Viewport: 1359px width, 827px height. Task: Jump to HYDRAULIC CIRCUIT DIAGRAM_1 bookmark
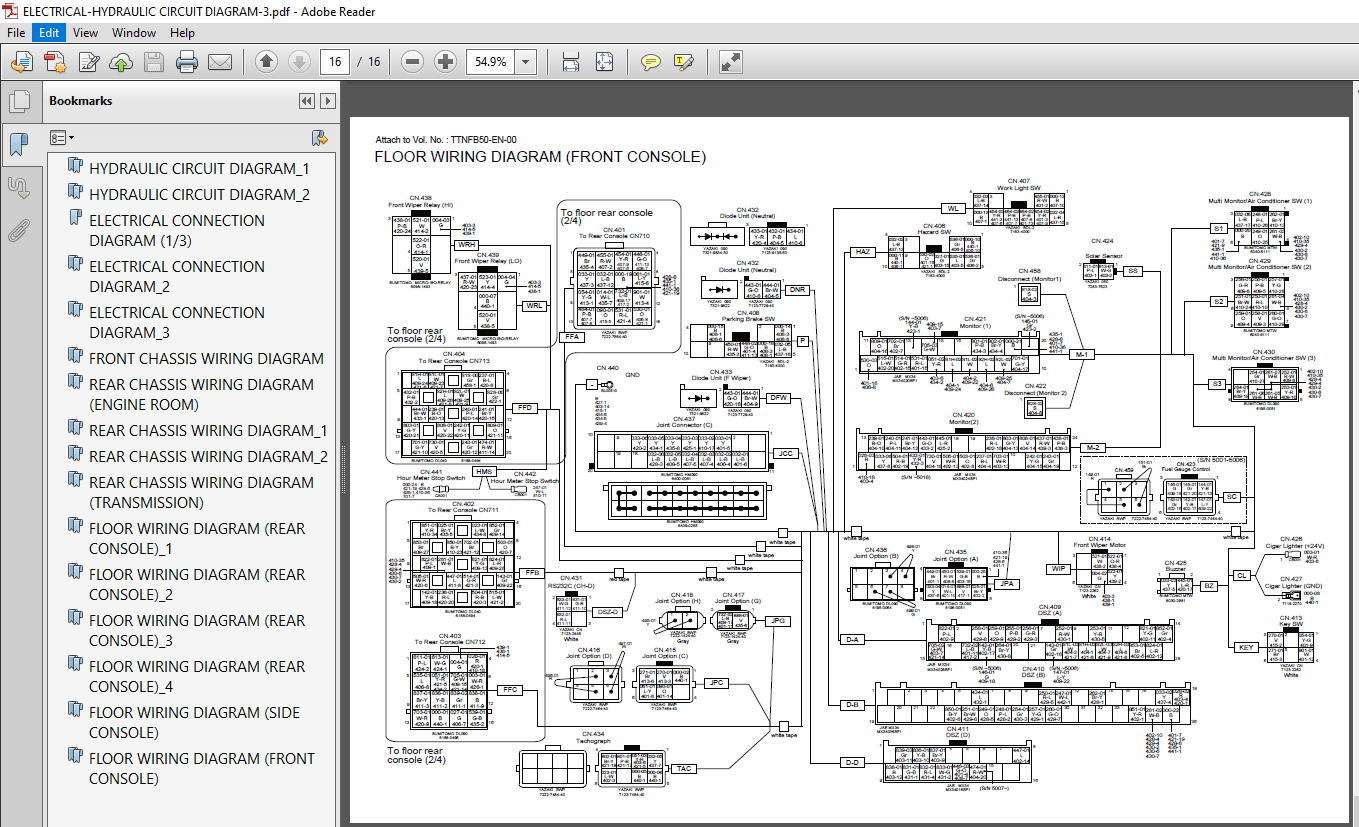coord(199,168)
